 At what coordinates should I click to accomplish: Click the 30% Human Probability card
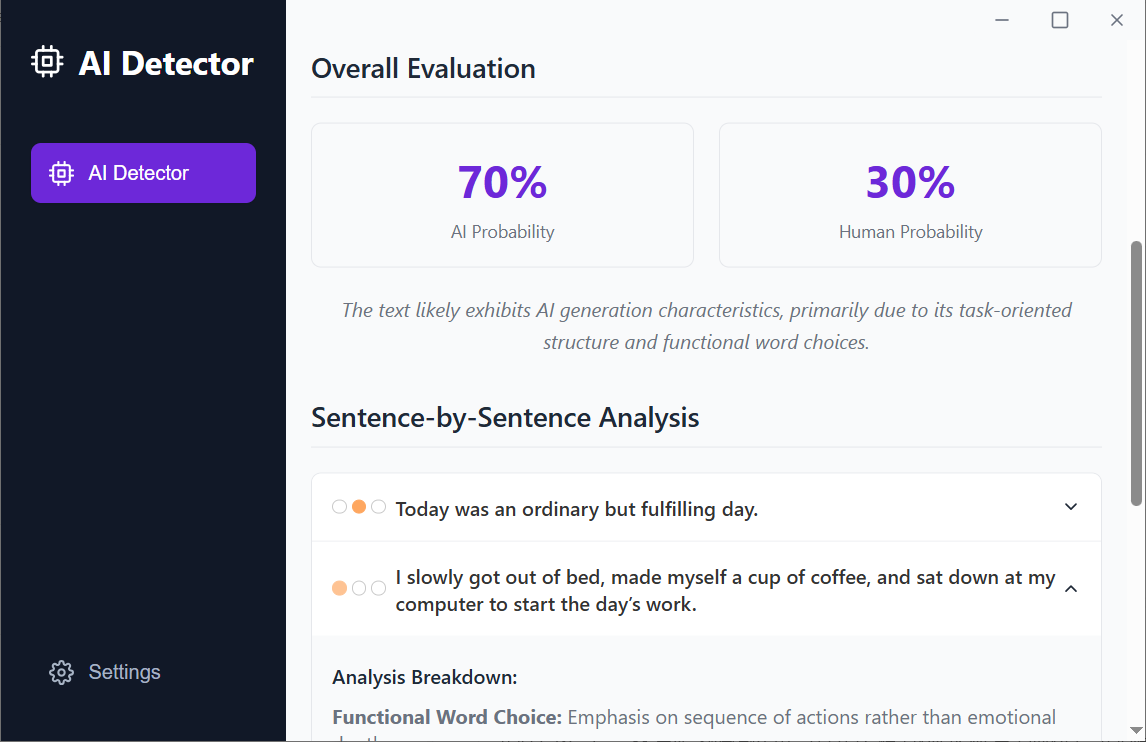tap(910, 195)
